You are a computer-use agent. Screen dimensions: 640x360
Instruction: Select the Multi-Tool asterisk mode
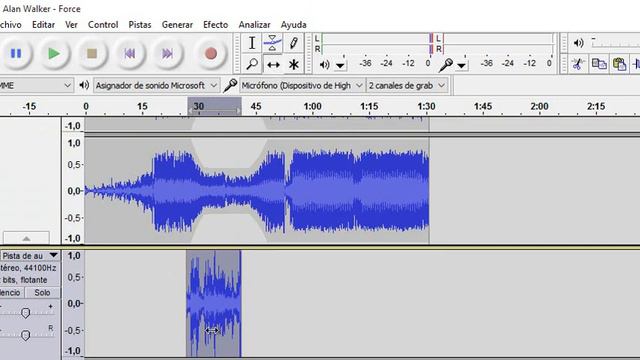293,64
